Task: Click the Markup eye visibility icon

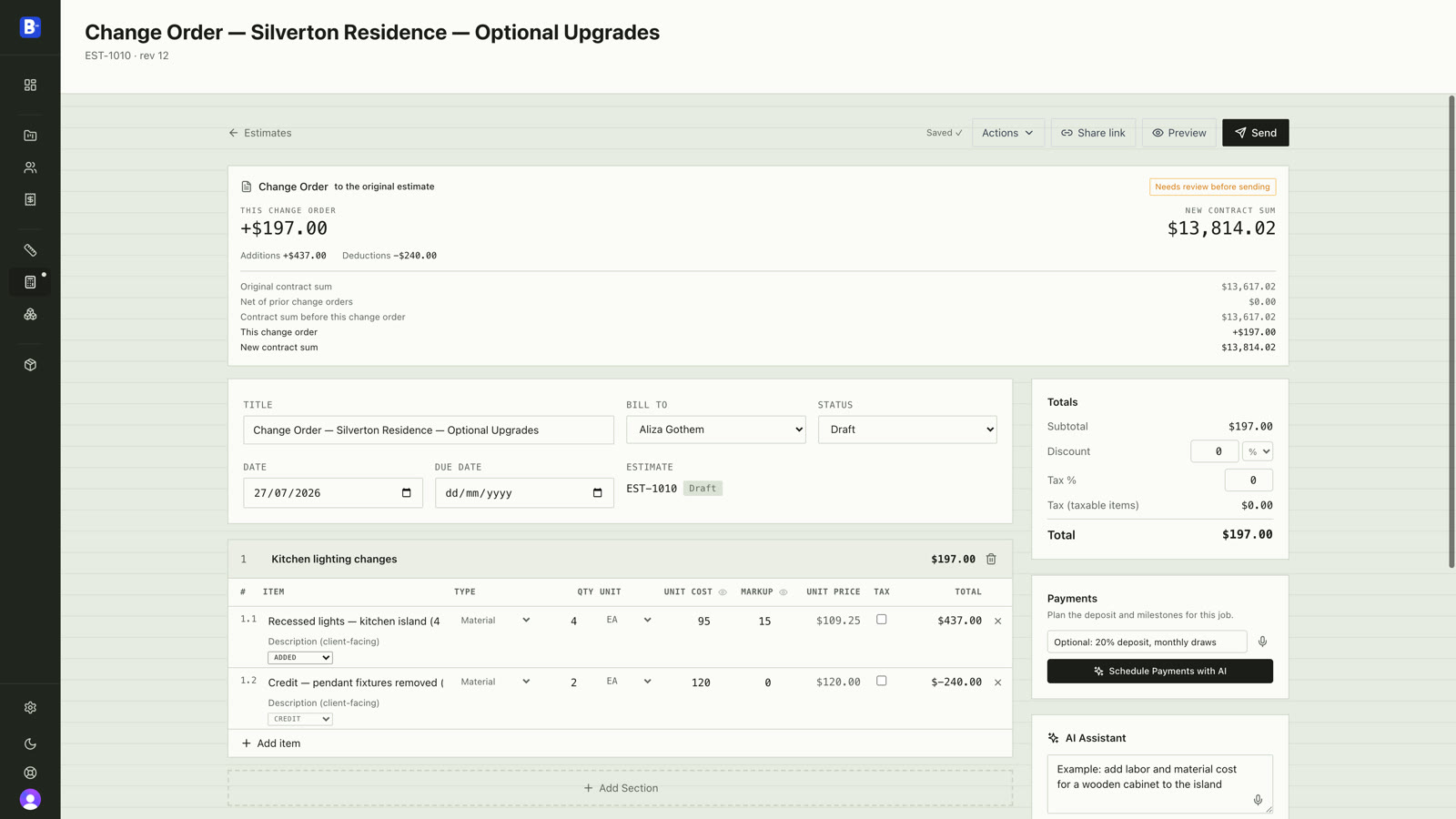Action: coord(783,592)
